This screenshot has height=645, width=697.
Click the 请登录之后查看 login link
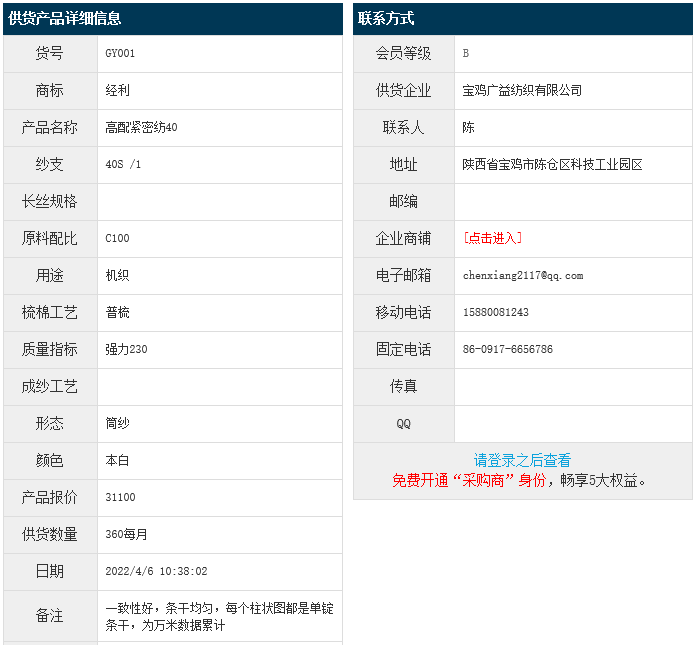[x=522, y=460]
